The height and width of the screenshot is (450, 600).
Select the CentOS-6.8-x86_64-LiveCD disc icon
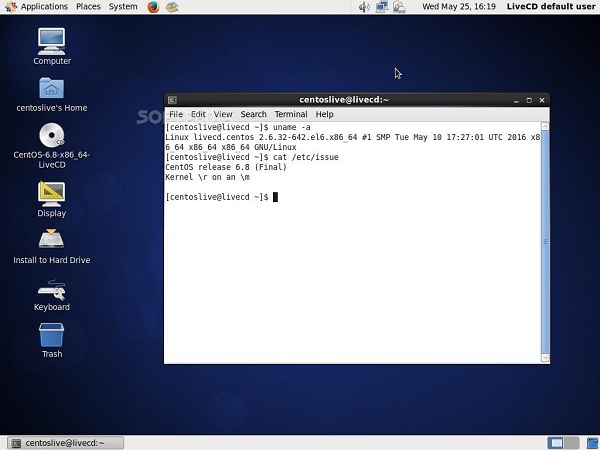[52, 135]
